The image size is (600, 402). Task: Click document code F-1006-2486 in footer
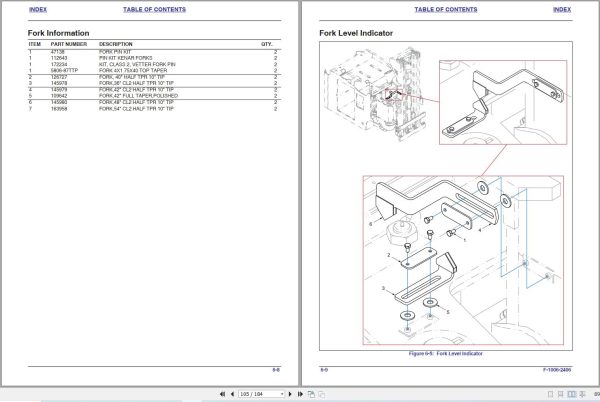coord(557,370)
